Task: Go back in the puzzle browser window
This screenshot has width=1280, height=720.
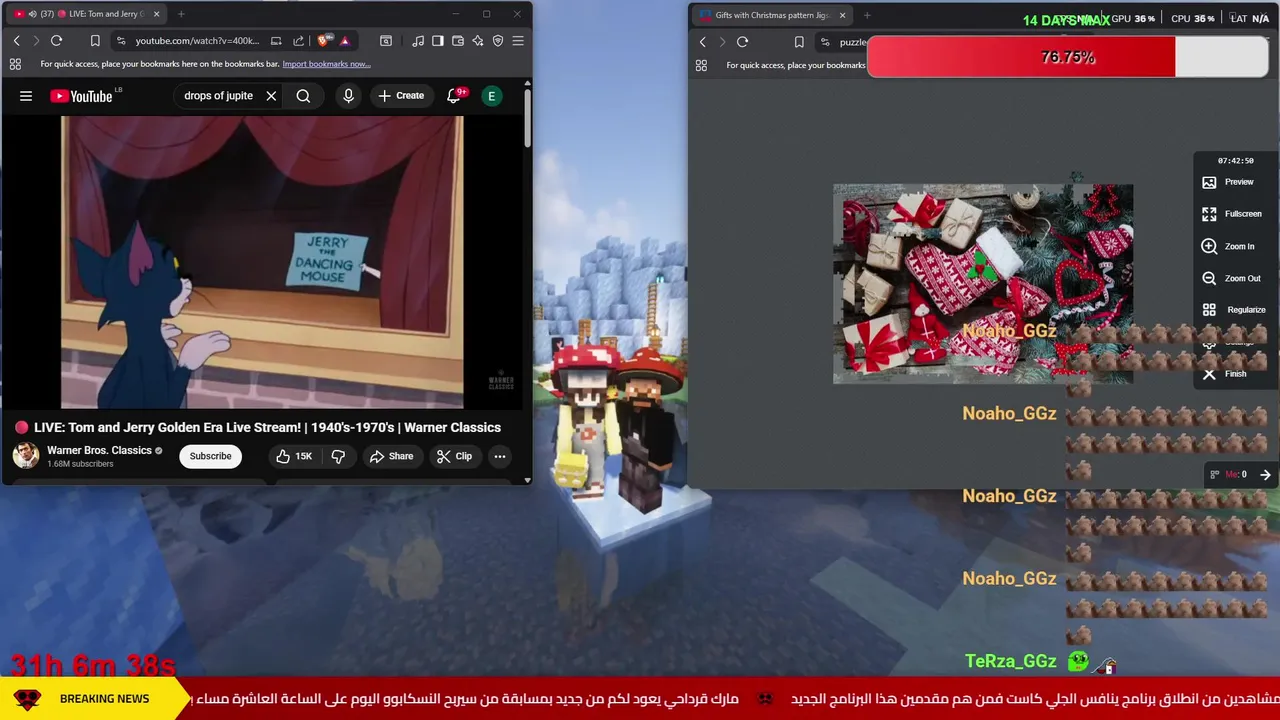Action: [x=702, y=42]
